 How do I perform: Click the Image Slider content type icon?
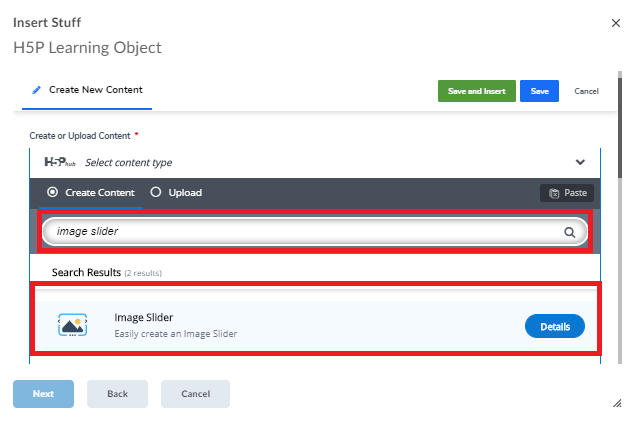point(72,325)
